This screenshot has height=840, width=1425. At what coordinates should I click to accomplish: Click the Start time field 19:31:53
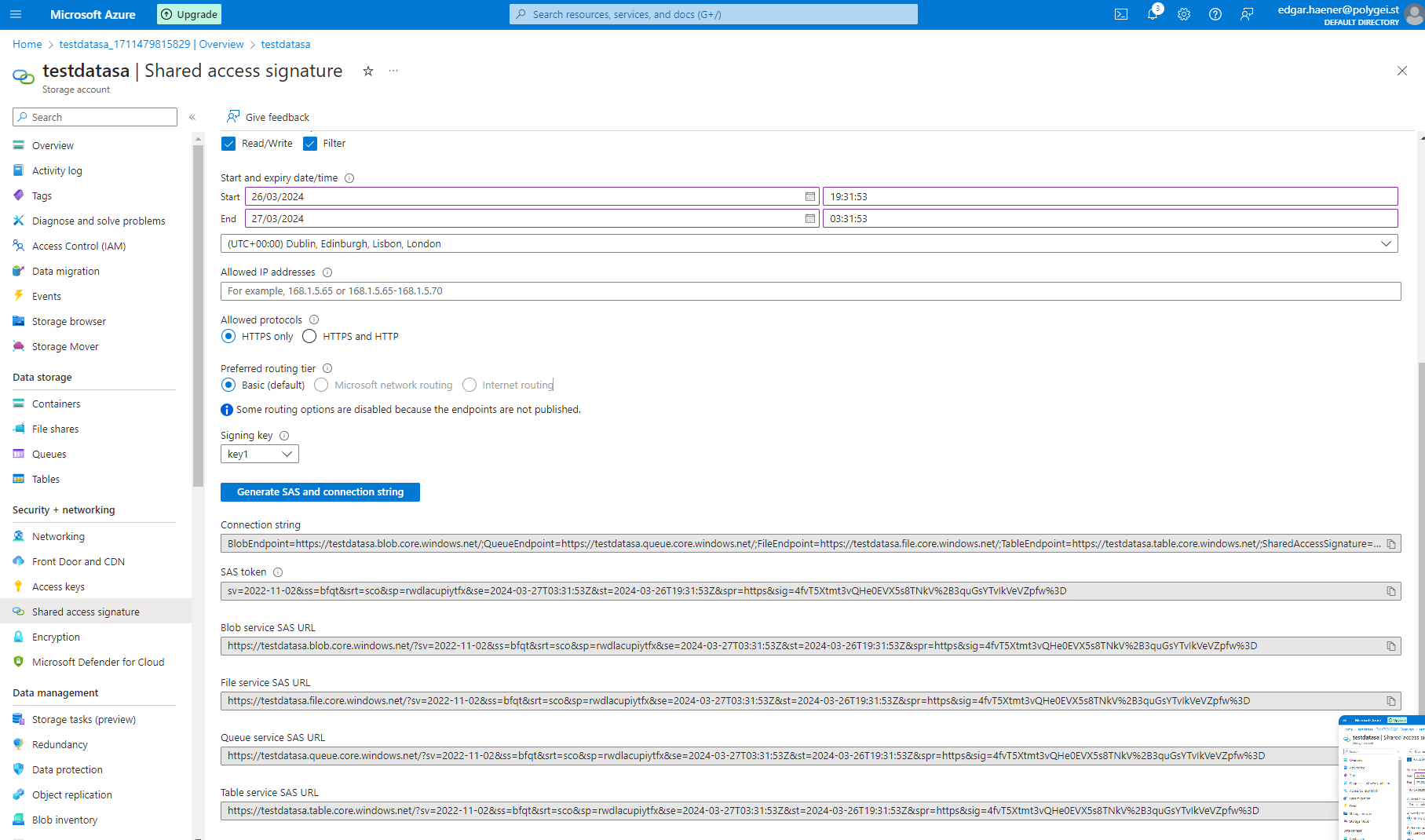(x=1110, y=196)
